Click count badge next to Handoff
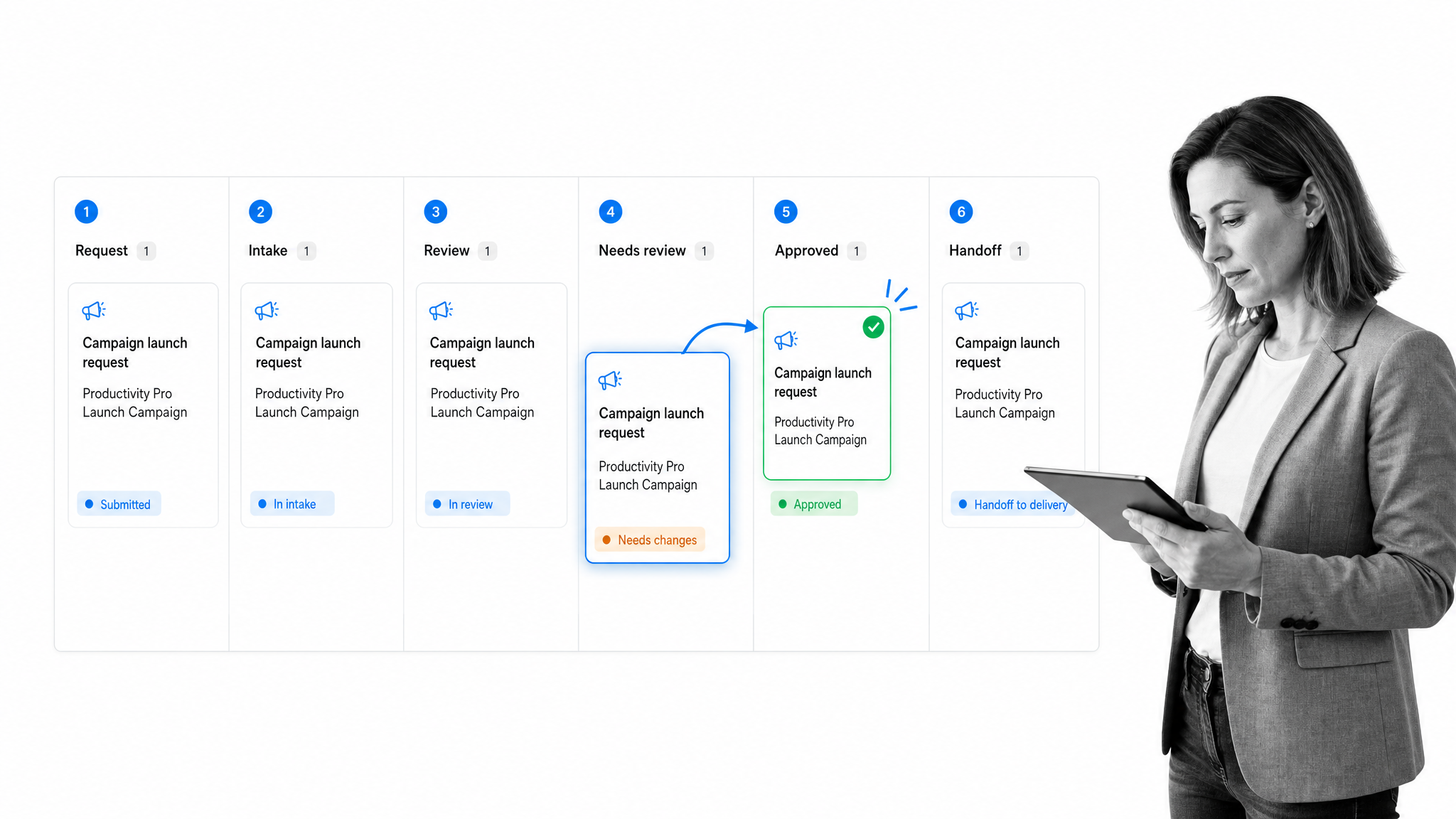 coord(1019,251)
